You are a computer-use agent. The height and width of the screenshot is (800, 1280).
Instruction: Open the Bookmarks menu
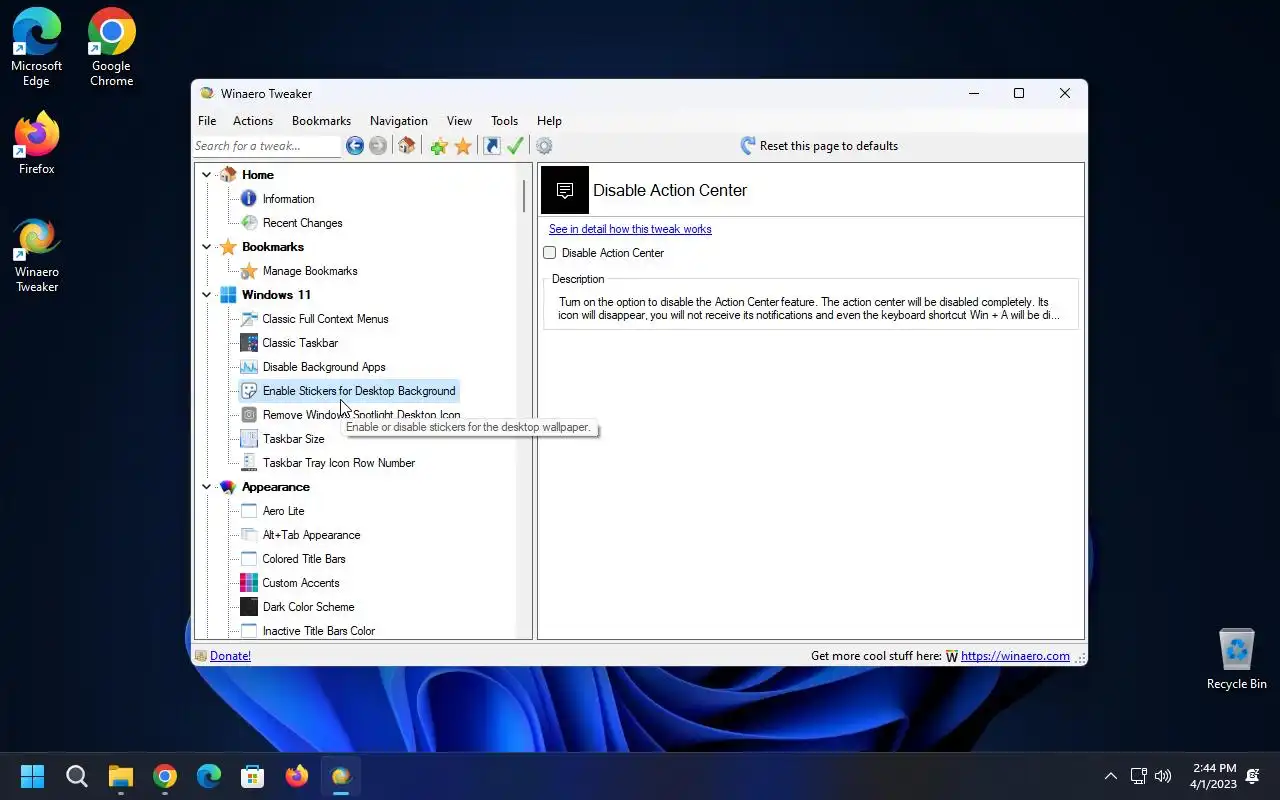click(321, 121)
